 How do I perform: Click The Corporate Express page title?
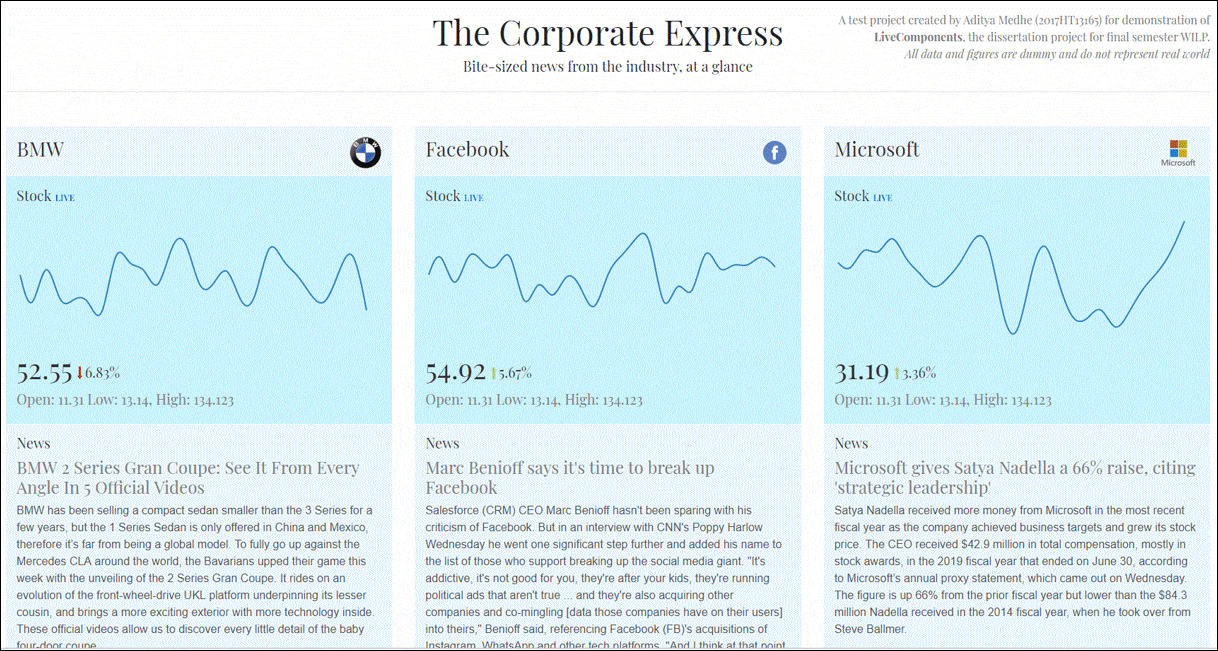click(x=608, y=34)
